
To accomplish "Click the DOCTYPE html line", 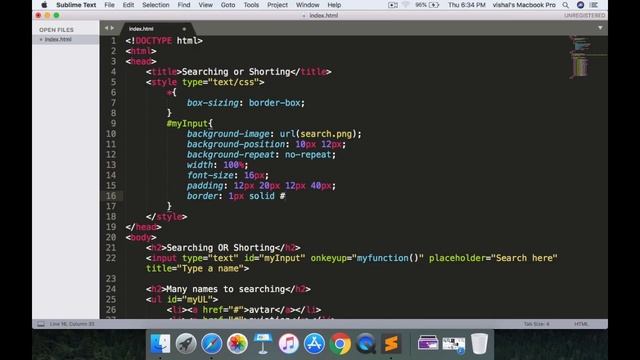I will [164, 41].
